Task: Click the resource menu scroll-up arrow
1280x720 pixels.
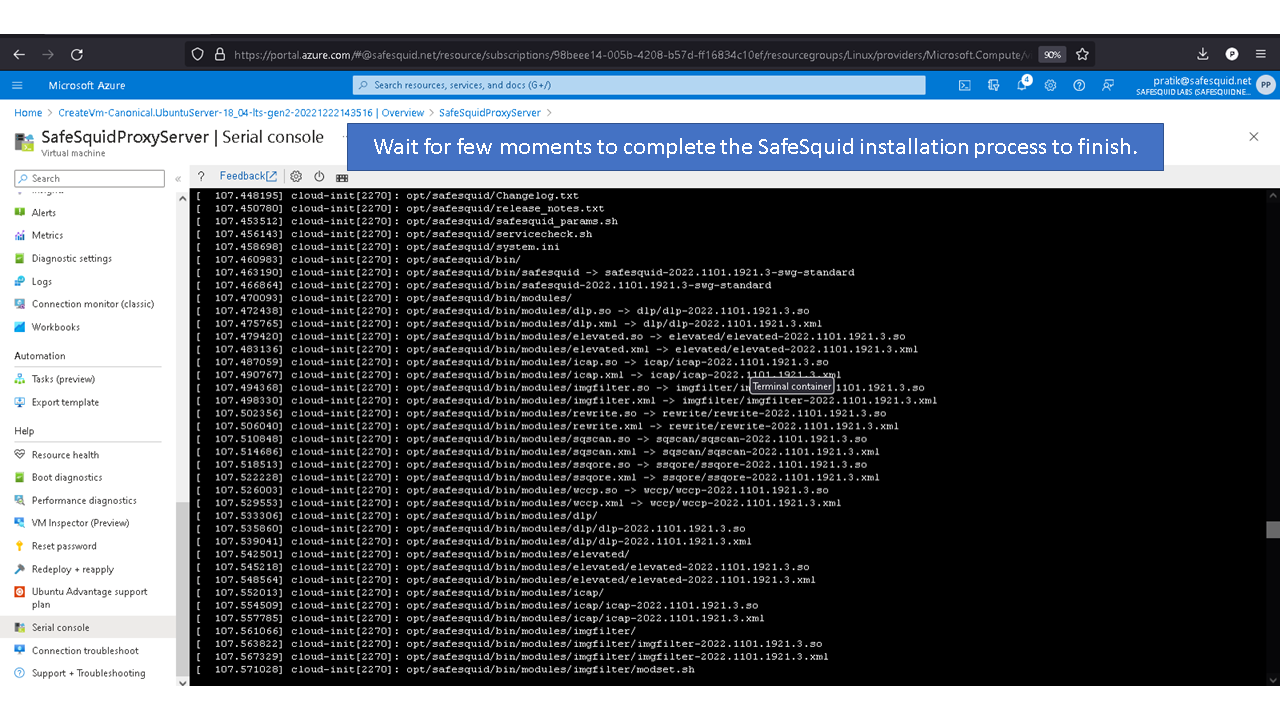Action: pos(182,198)
